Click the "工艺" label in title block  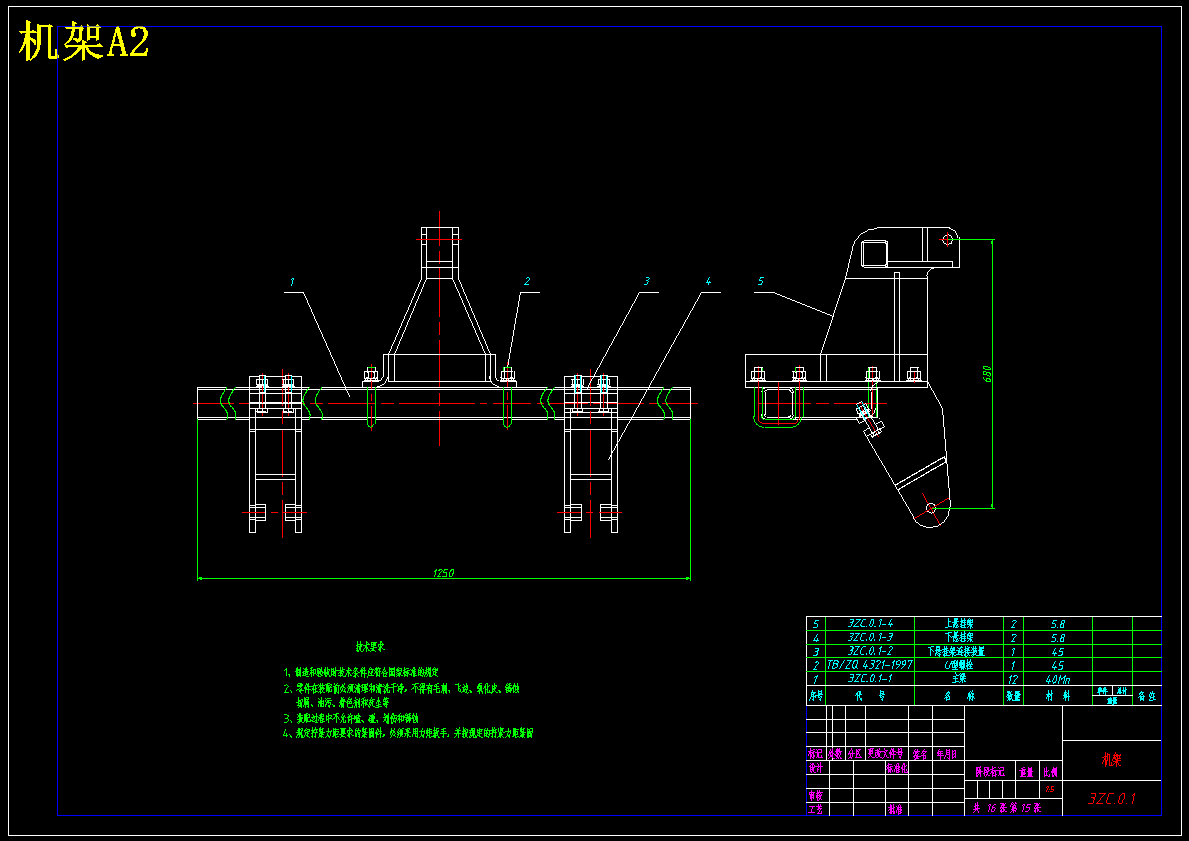click(x=816, y=809)
